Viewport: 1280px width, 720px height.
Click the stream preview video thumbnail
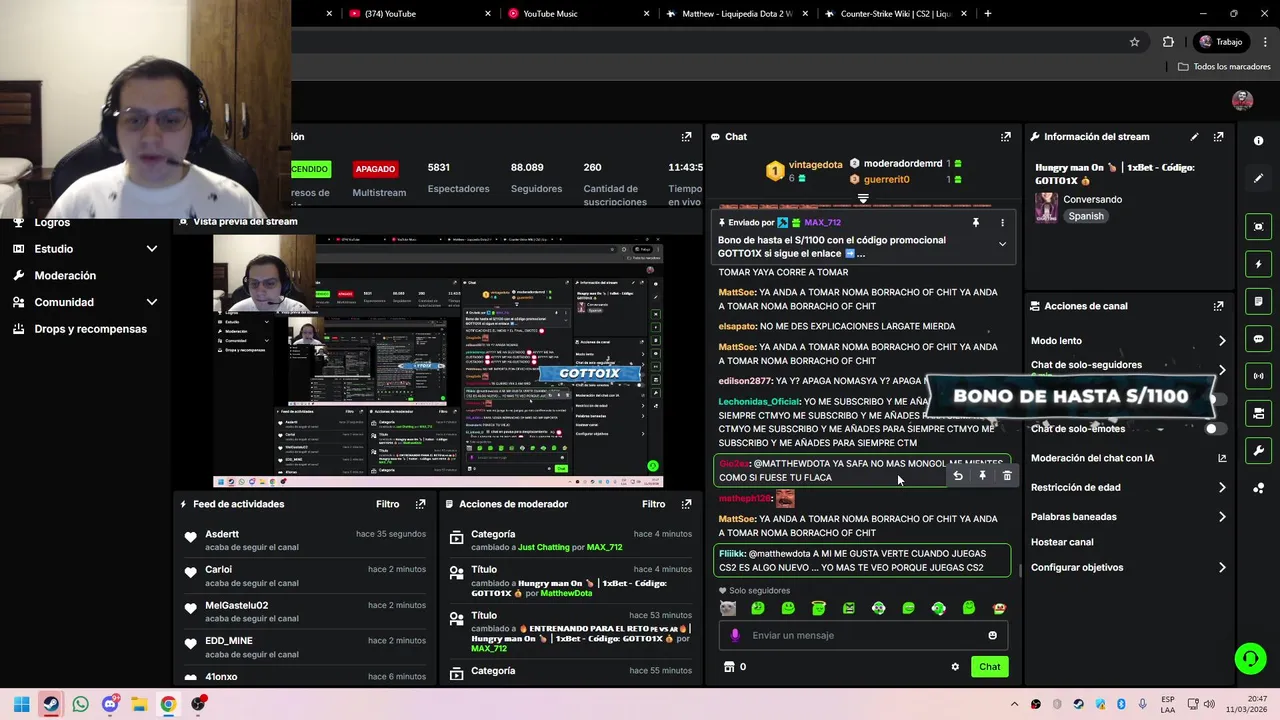pyautogui.click(x=438, y=362)
